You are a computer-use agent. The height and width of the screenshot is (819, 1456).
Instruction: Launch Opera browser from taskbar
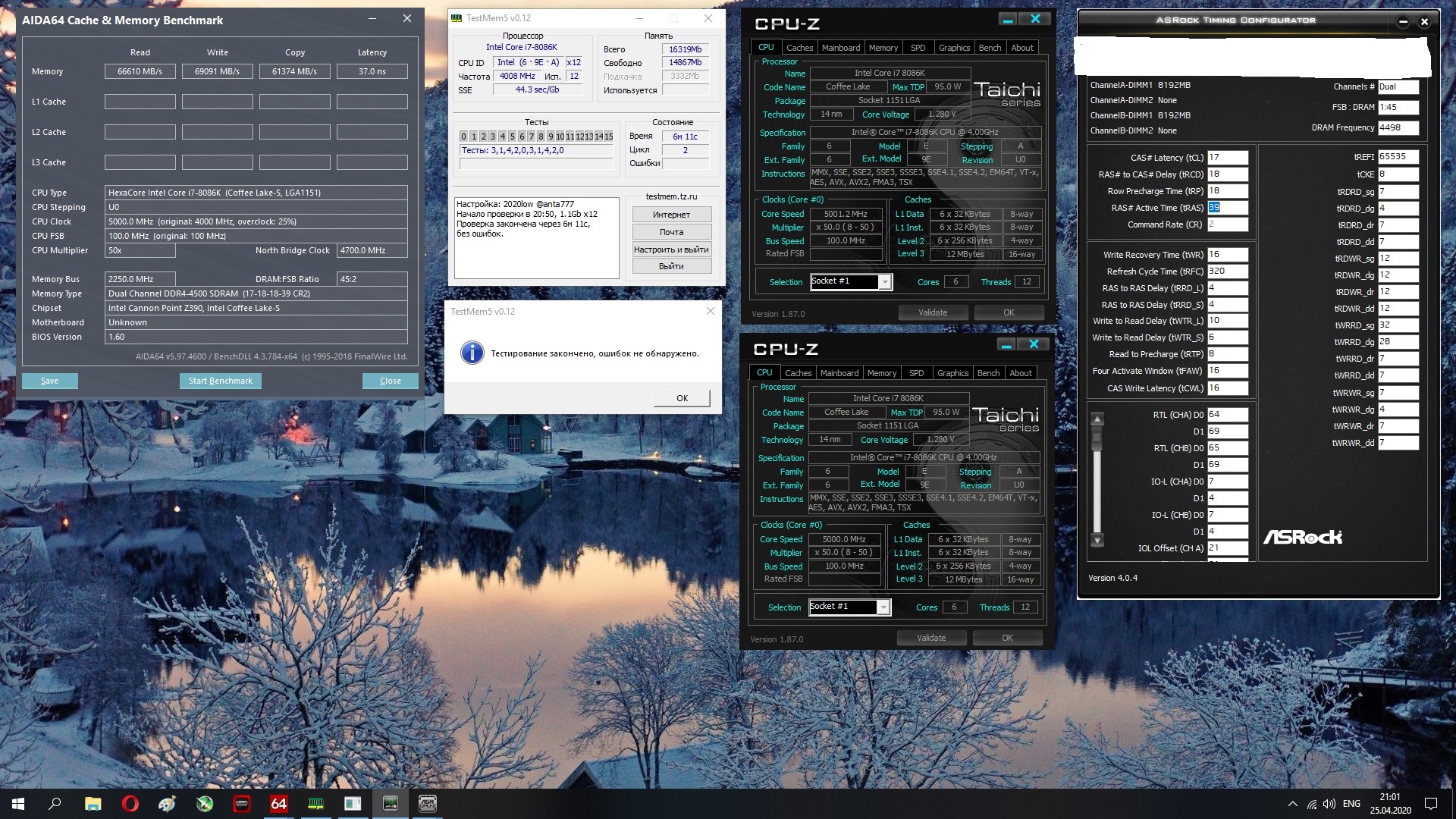coord(130,804)
